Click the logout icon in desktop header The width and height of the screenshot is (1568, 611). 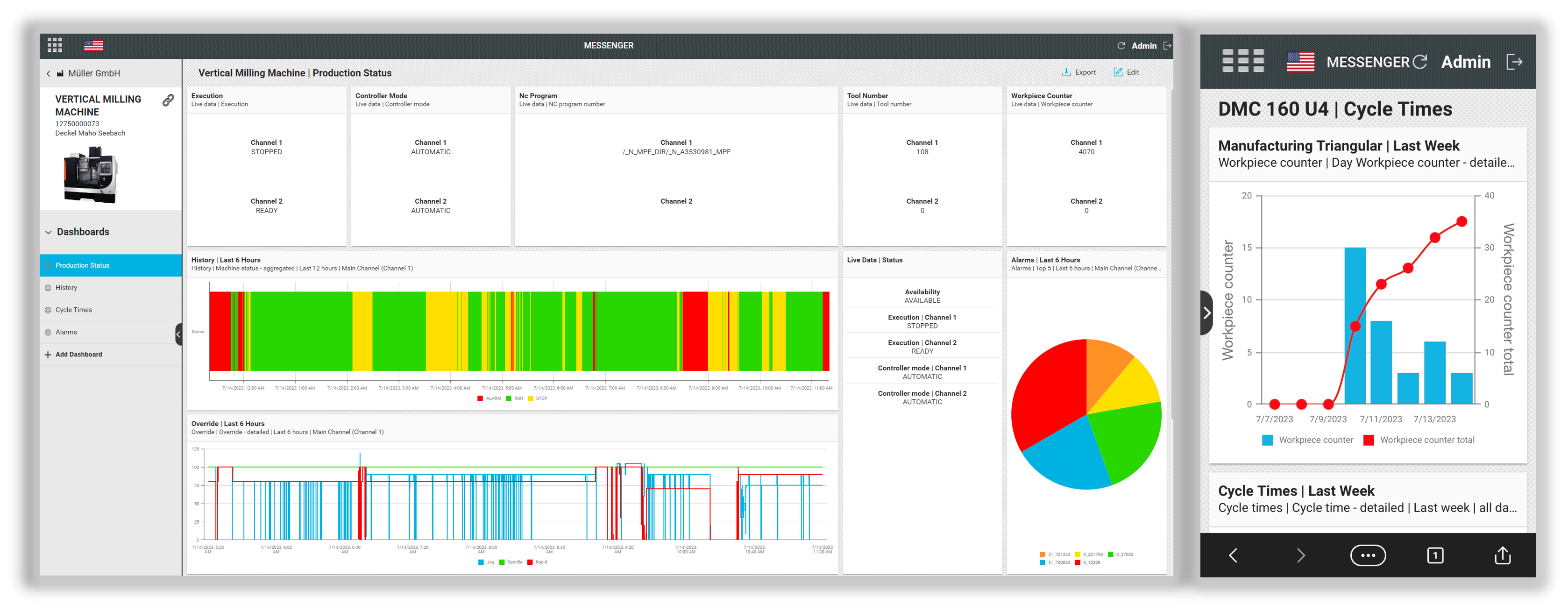click(1167, 46)
